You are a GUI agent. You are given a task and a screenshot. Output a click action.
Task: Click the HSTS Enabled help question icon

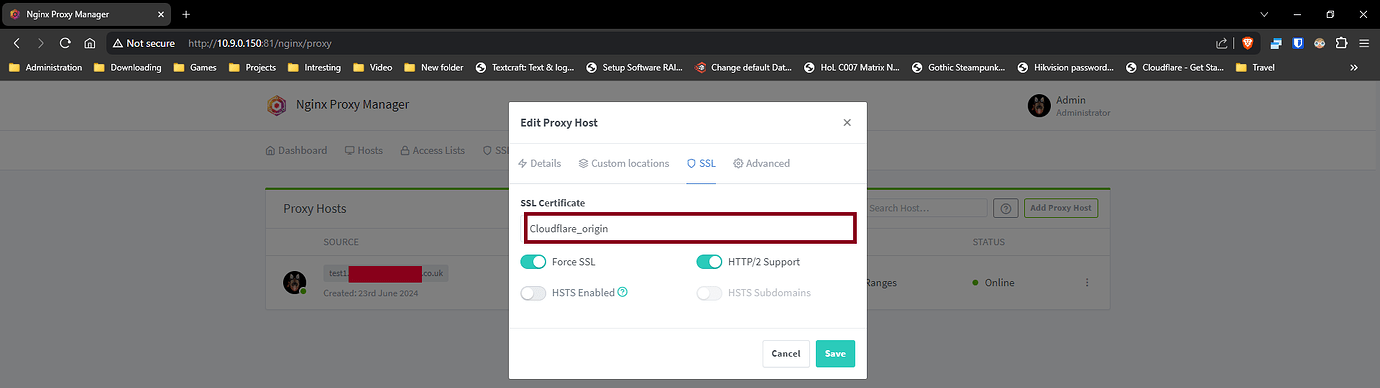click(x=622, y=292)
